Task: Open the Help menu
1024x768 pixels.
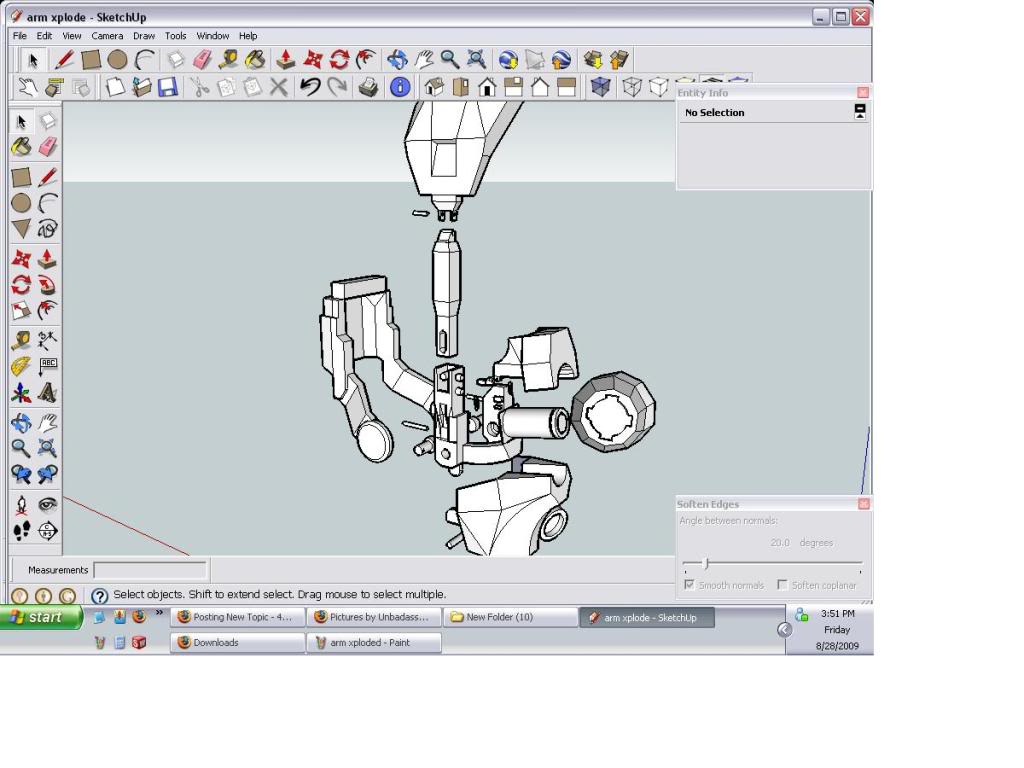Action: 248,36
